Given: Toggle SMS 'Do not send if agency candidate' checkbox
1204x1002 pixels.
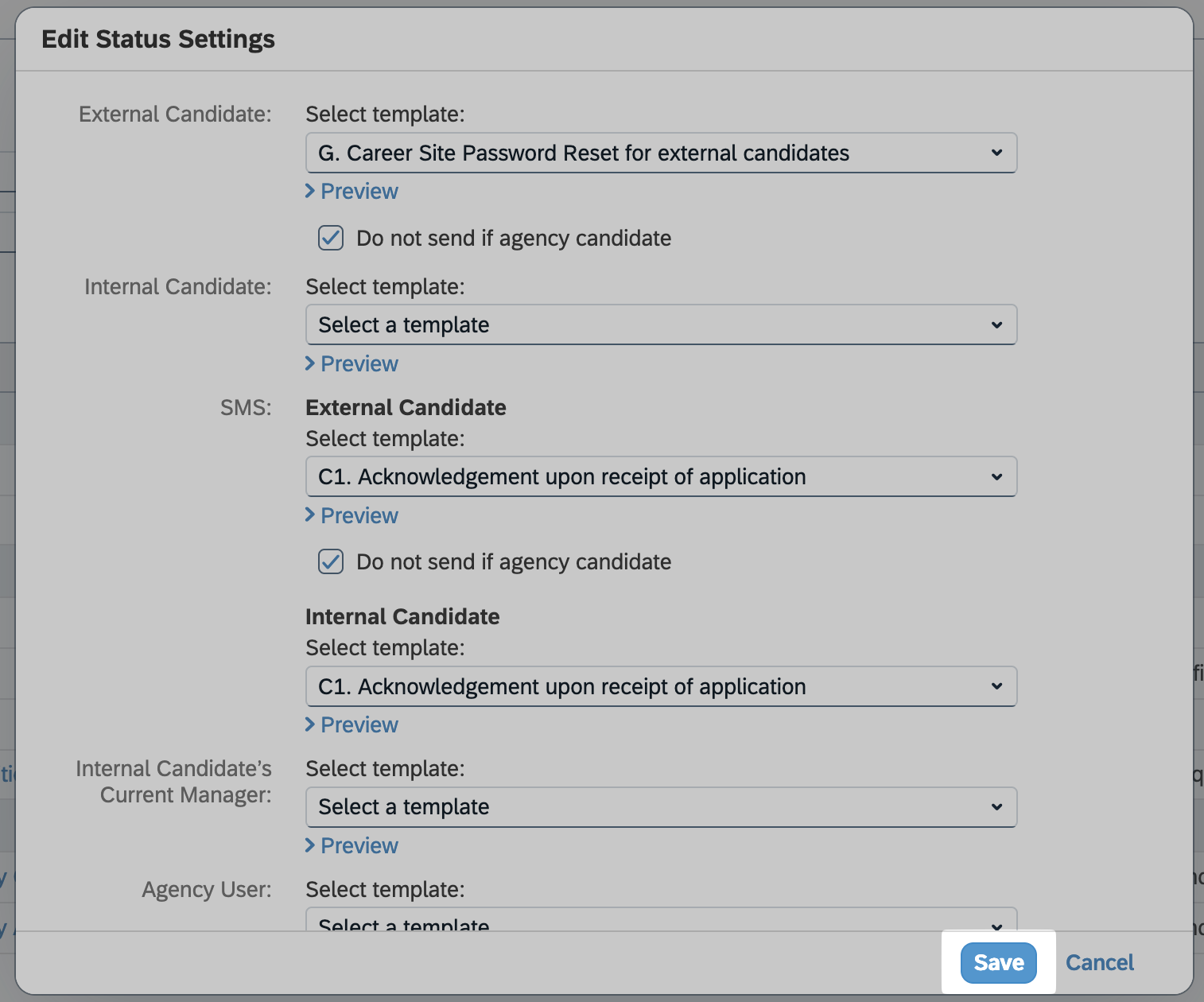Looking at the screenshot, I should [331, 561].
